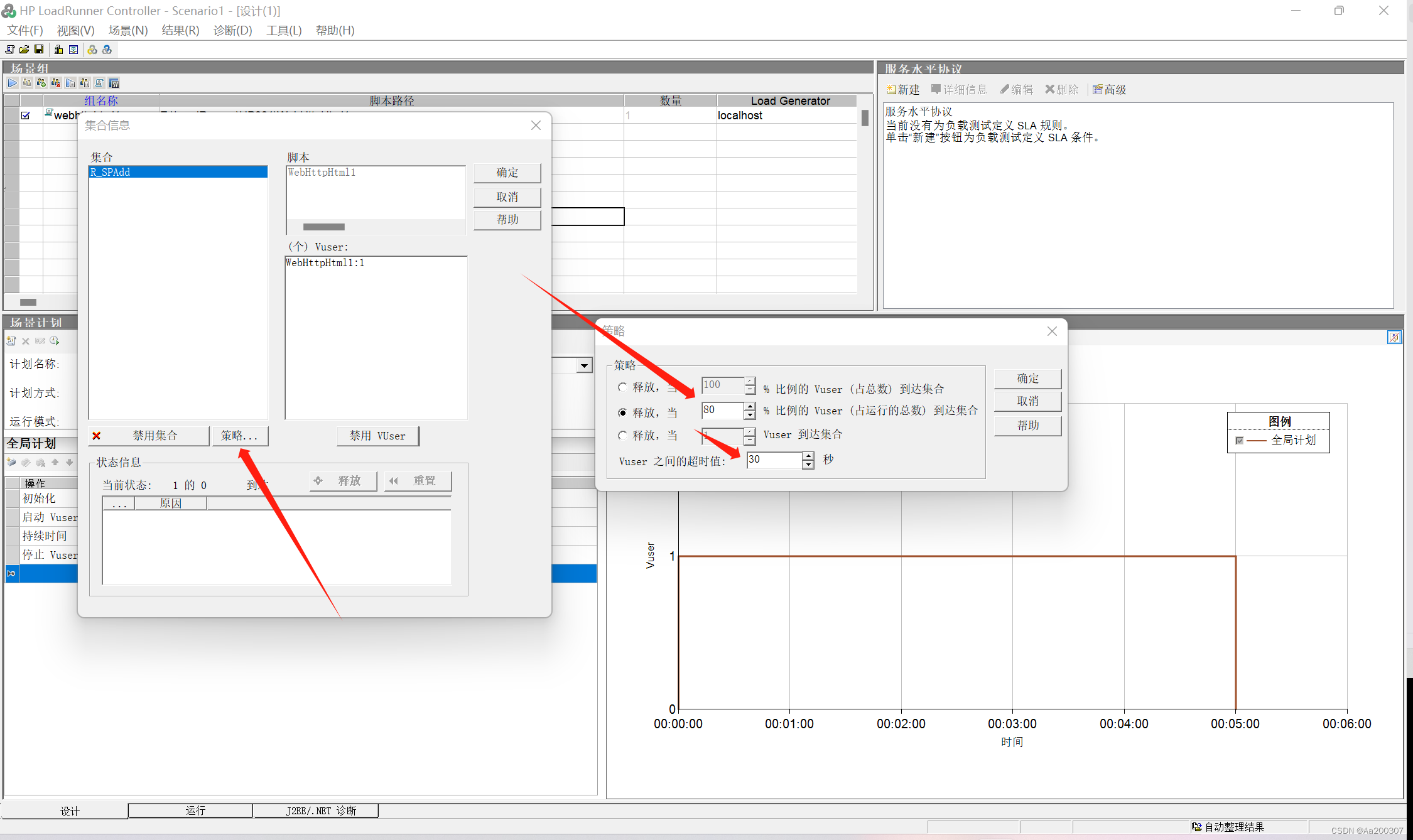Click the Move Action Up arrow icon
The height and width of the screenshot is (840, 1413).
point(55,463)
